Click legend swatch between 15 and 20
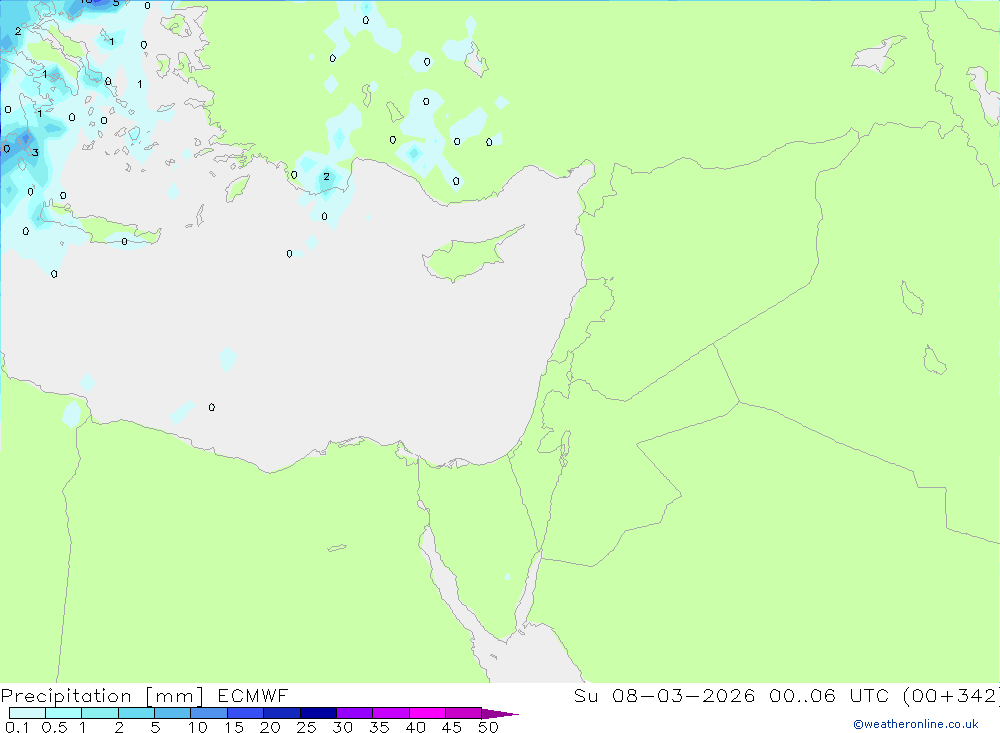The image size is (1000, 733). [246, 713]
